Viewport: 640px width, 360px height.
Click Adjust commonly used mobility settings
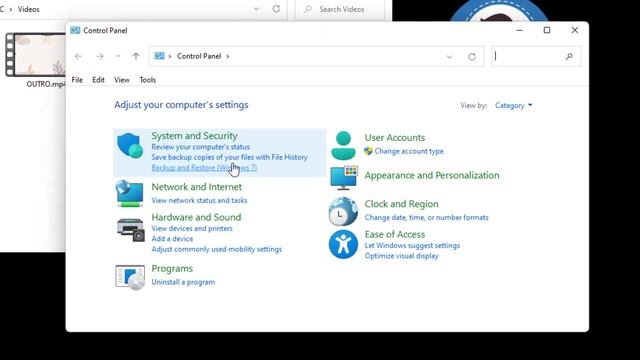(x=217, y=249)
